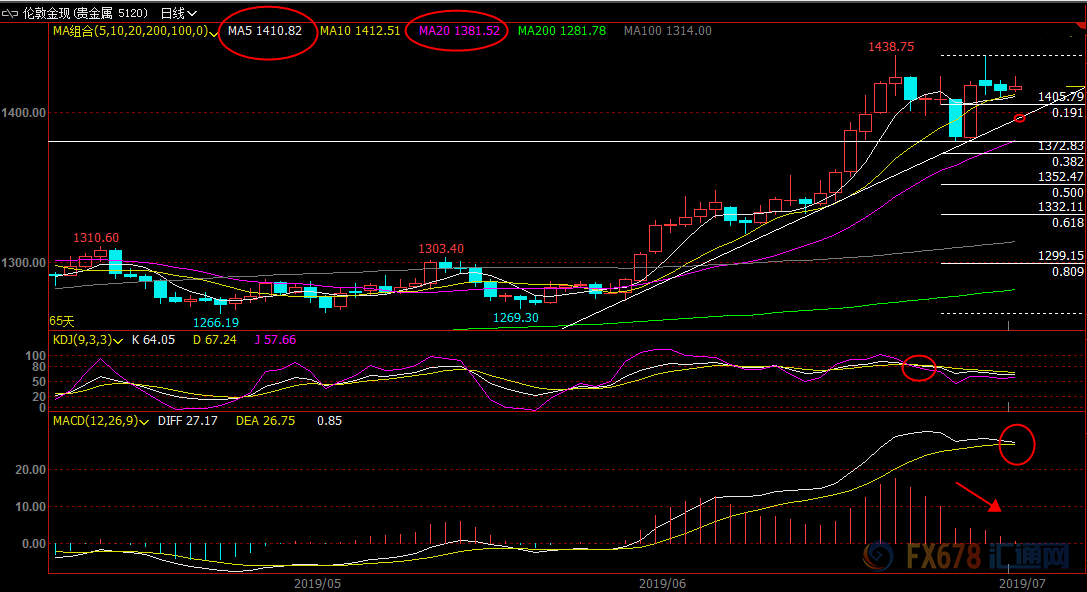Viewport: 1087px width, 592px height.
Task: Expand the KDJ(9,3,3) indicator dropdown
Action: click(118, 340)
